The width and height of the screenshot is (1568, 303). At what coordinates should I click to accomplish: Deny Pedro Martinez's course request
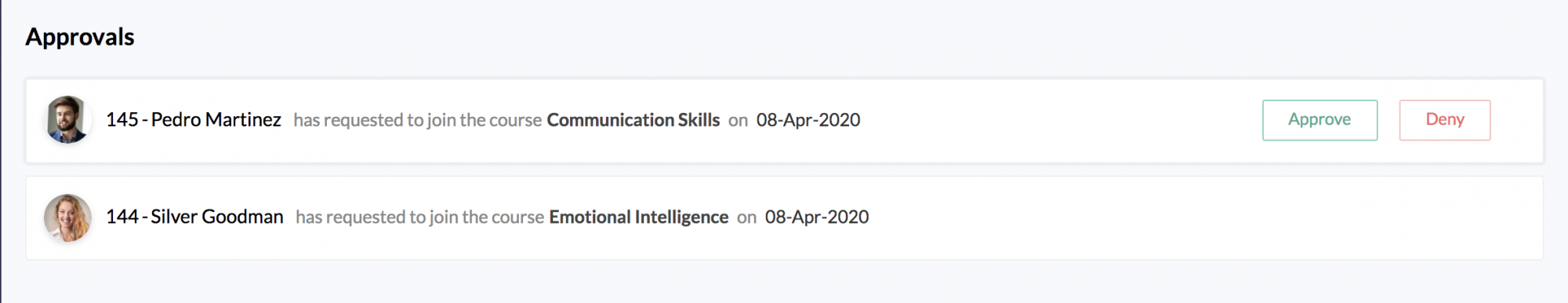pos(1445,120)
